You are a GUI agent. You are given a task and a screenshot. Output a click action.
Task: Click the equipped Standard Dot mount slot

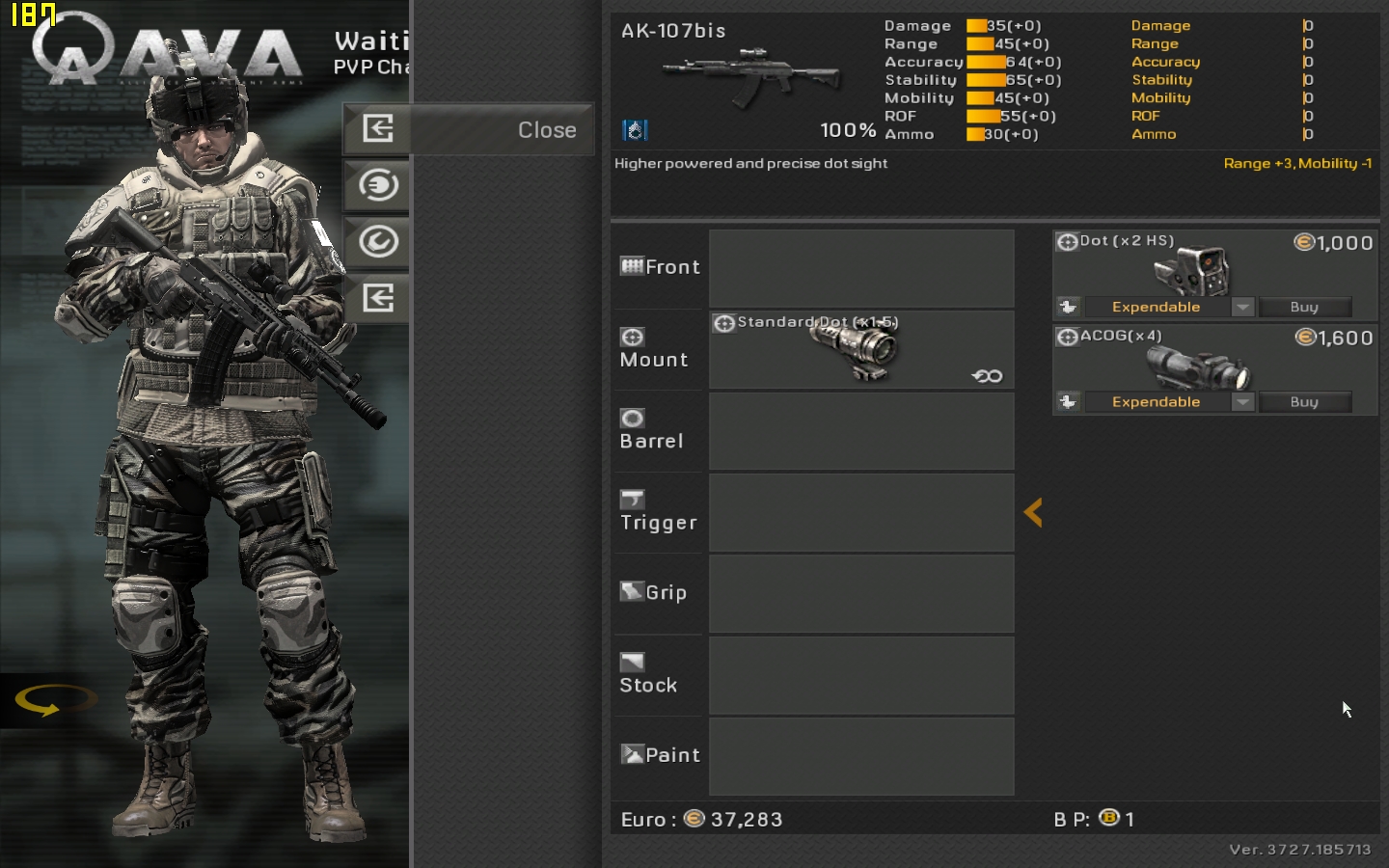(861, 349)
